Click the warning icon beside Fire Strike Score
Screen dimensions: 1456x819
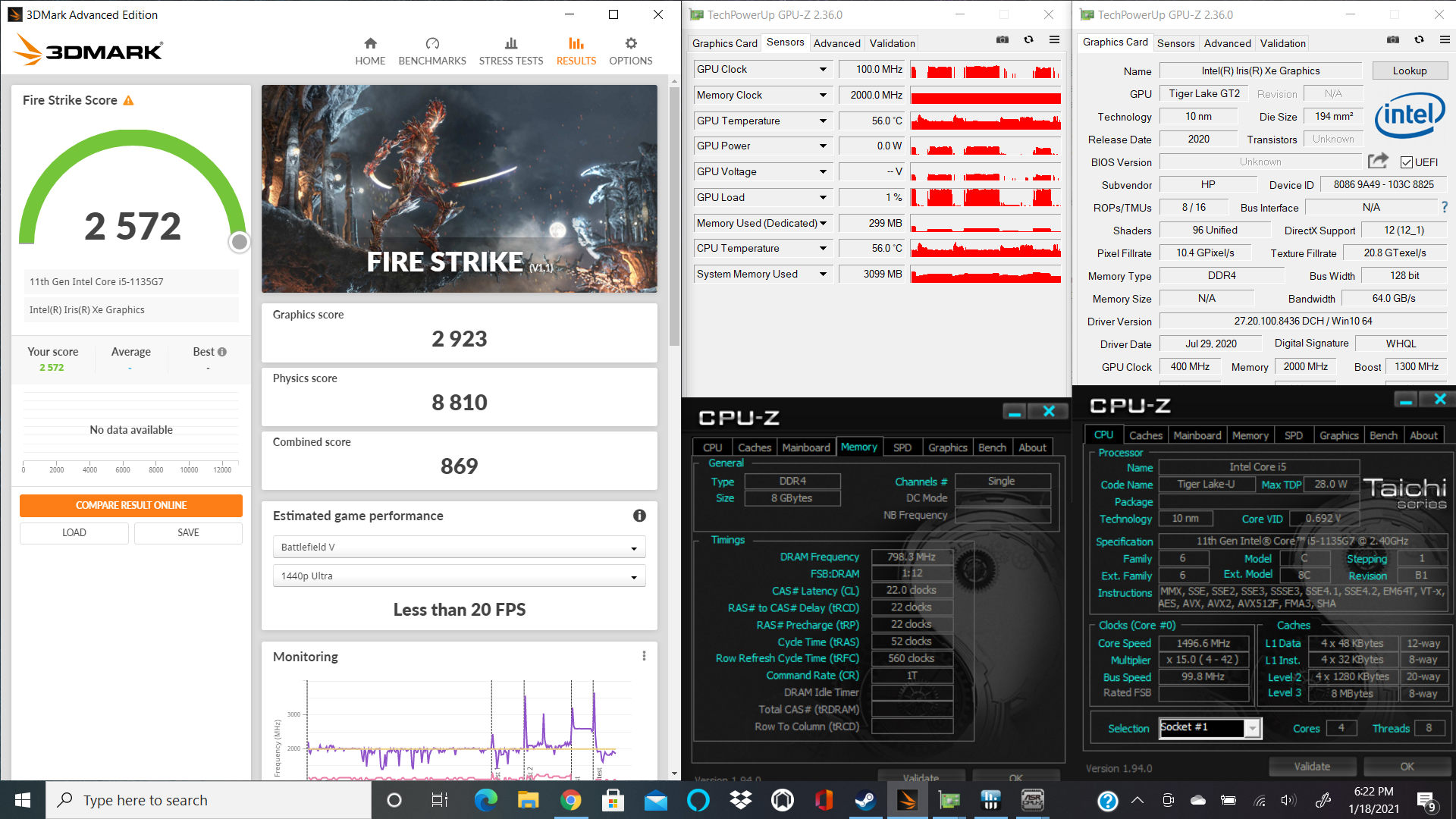[129, 100]
